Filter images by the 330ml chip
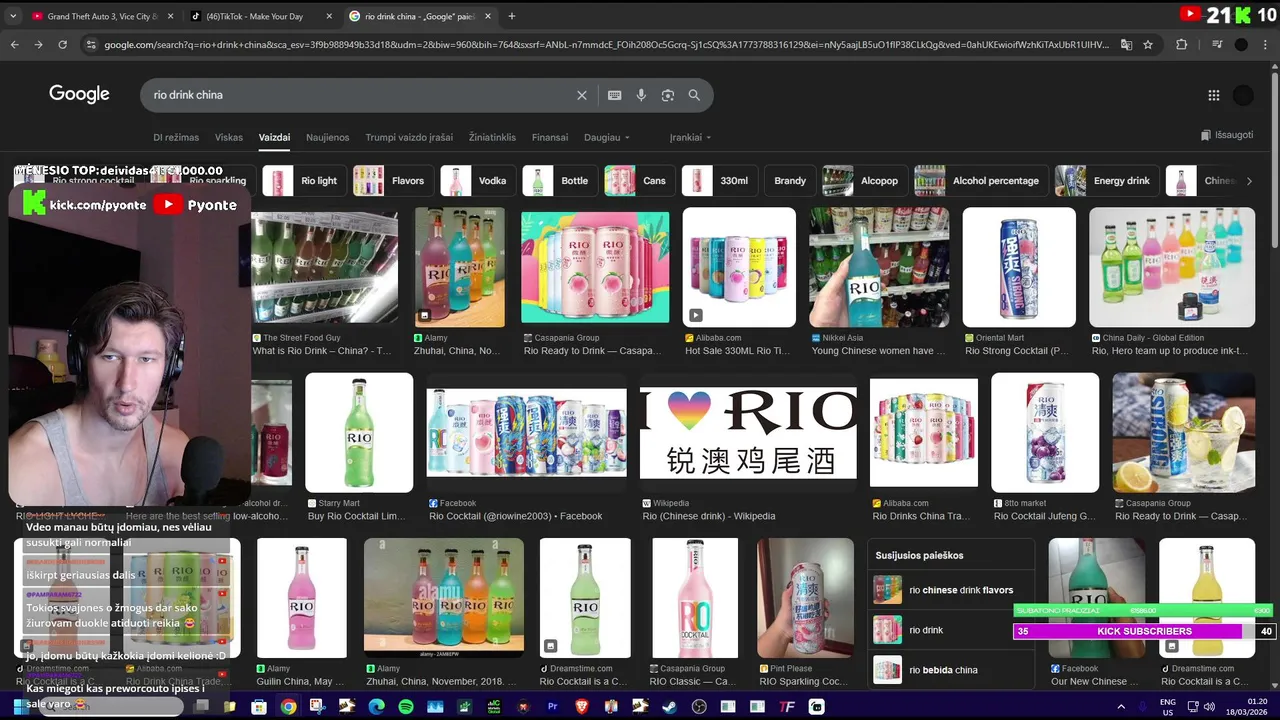 click(720, 181)
